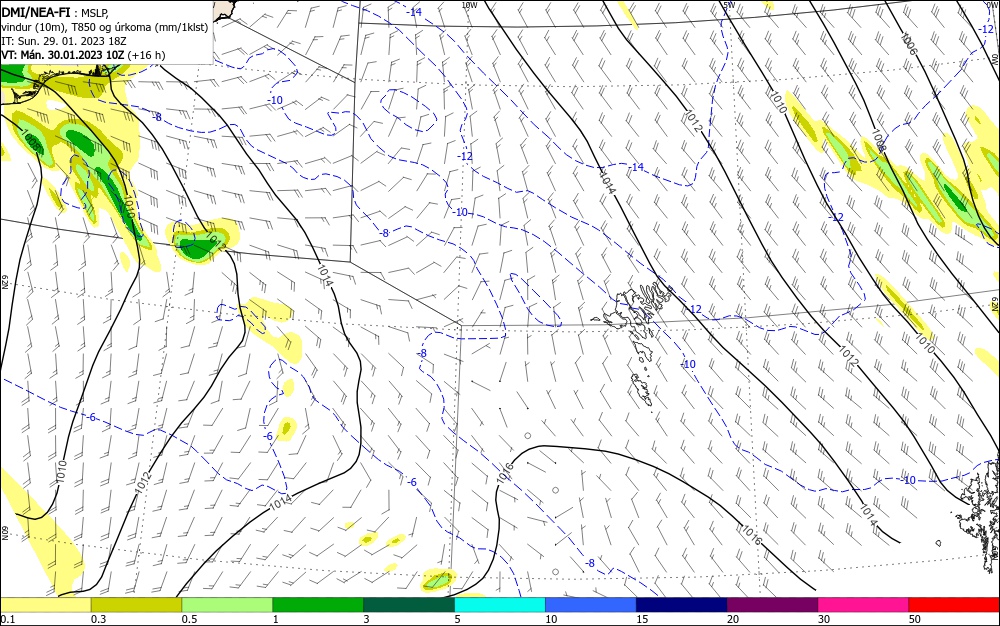Image resolution: width=1000 pixels, height=626 pixels.
Task: Pick the bright blue legend swatch between 10 and 15
Action: [591, 605]
